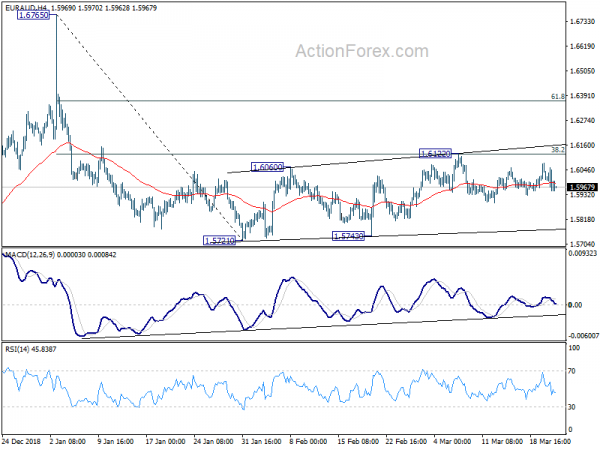Click the 31 Jan 16:00 date label
600x450 pixels.
pyautogui.click(x=261, y=441)
